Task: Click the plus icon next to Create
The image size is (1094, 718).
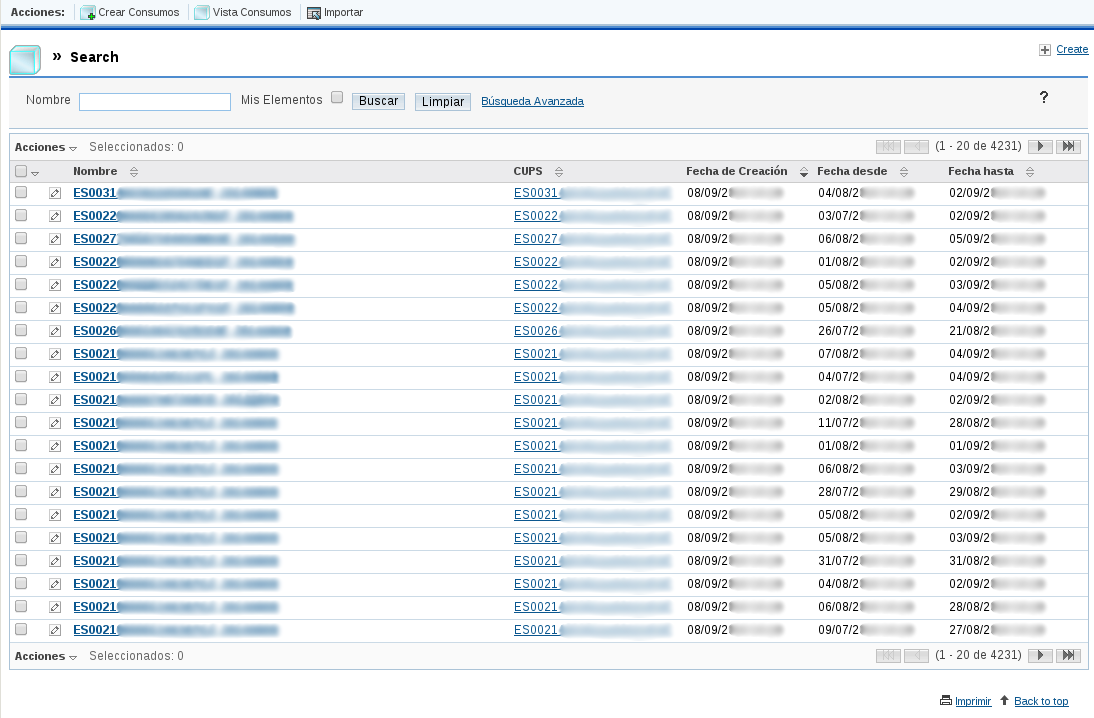Action: coord(1044,49)
